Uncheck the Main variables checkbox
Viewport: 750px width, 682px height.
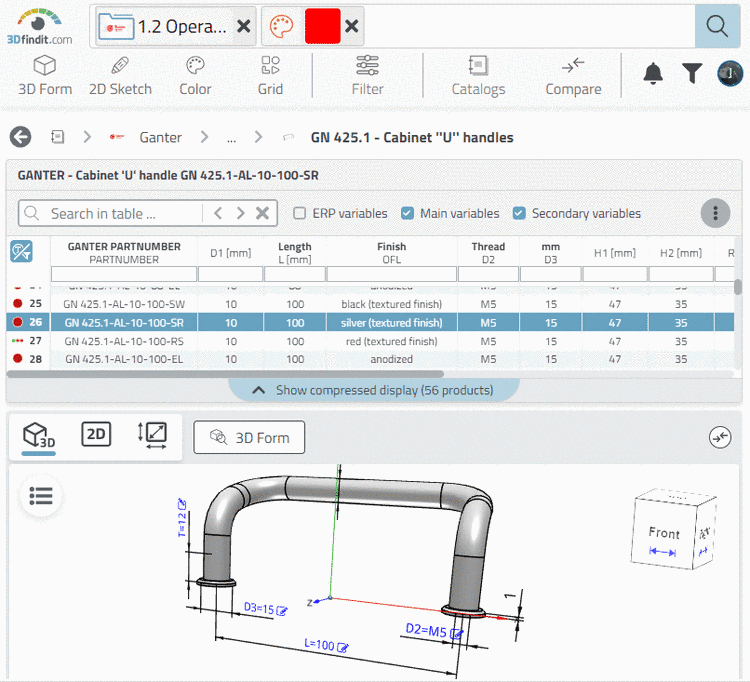pyautogui.click(x=407, y=213)
